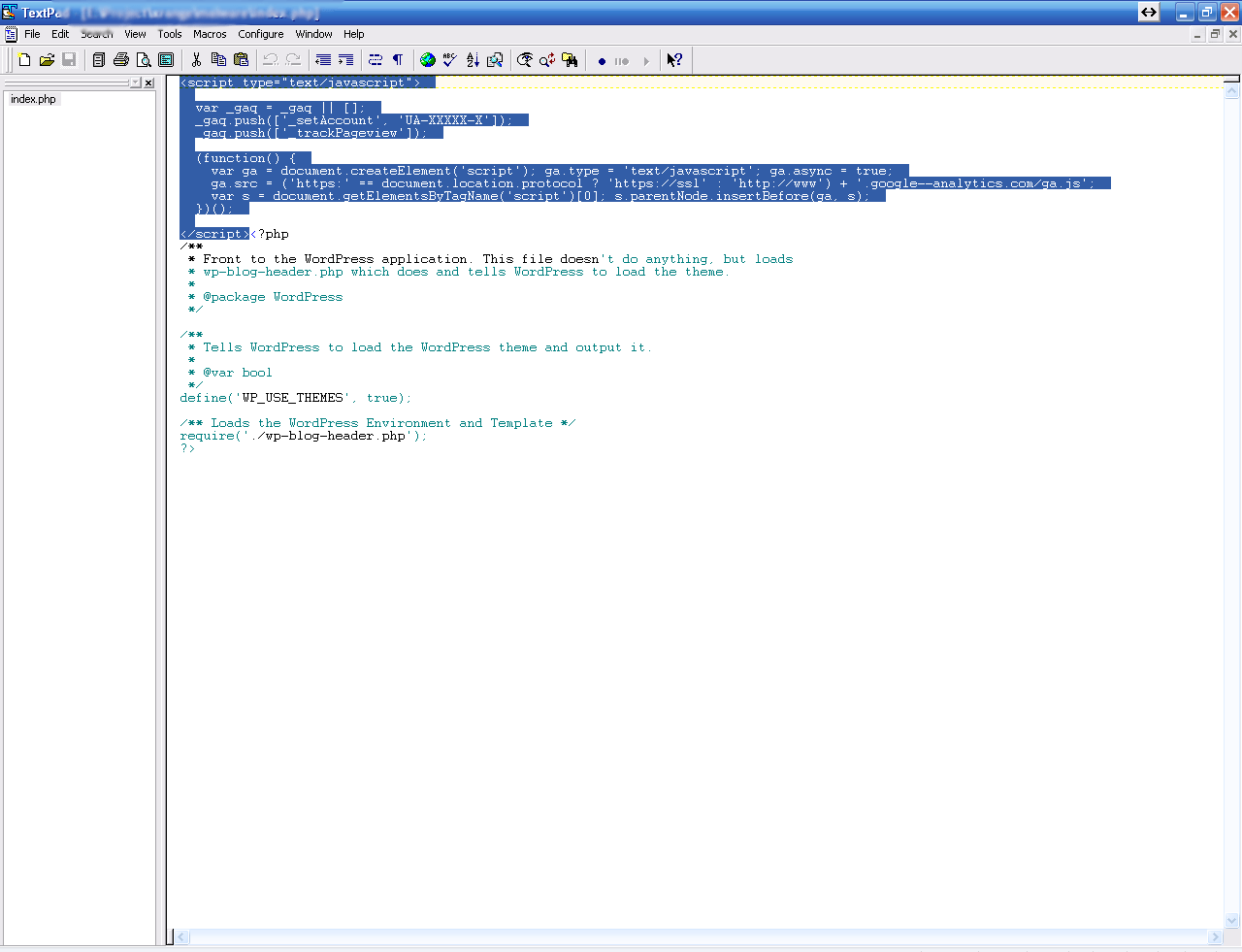Open the Help menu
This screenshot has width=1242, height=952.
[x=353, y=34]
